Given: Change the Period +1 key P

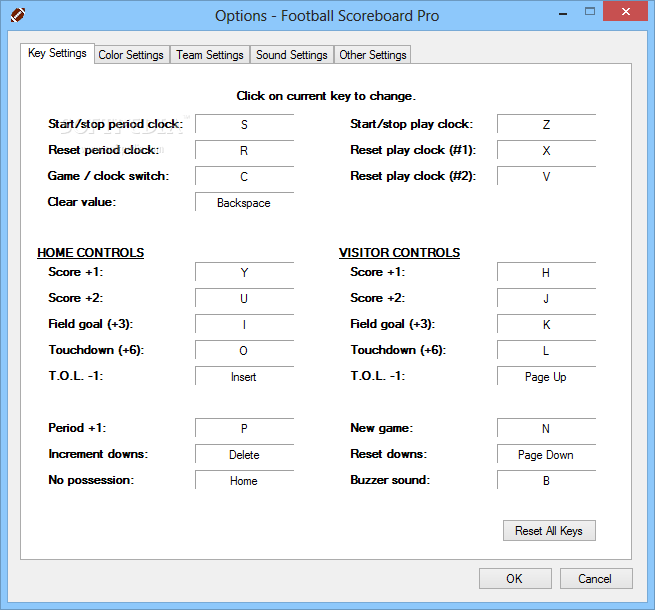Looking at the screenshot, I should coord(244,428).
